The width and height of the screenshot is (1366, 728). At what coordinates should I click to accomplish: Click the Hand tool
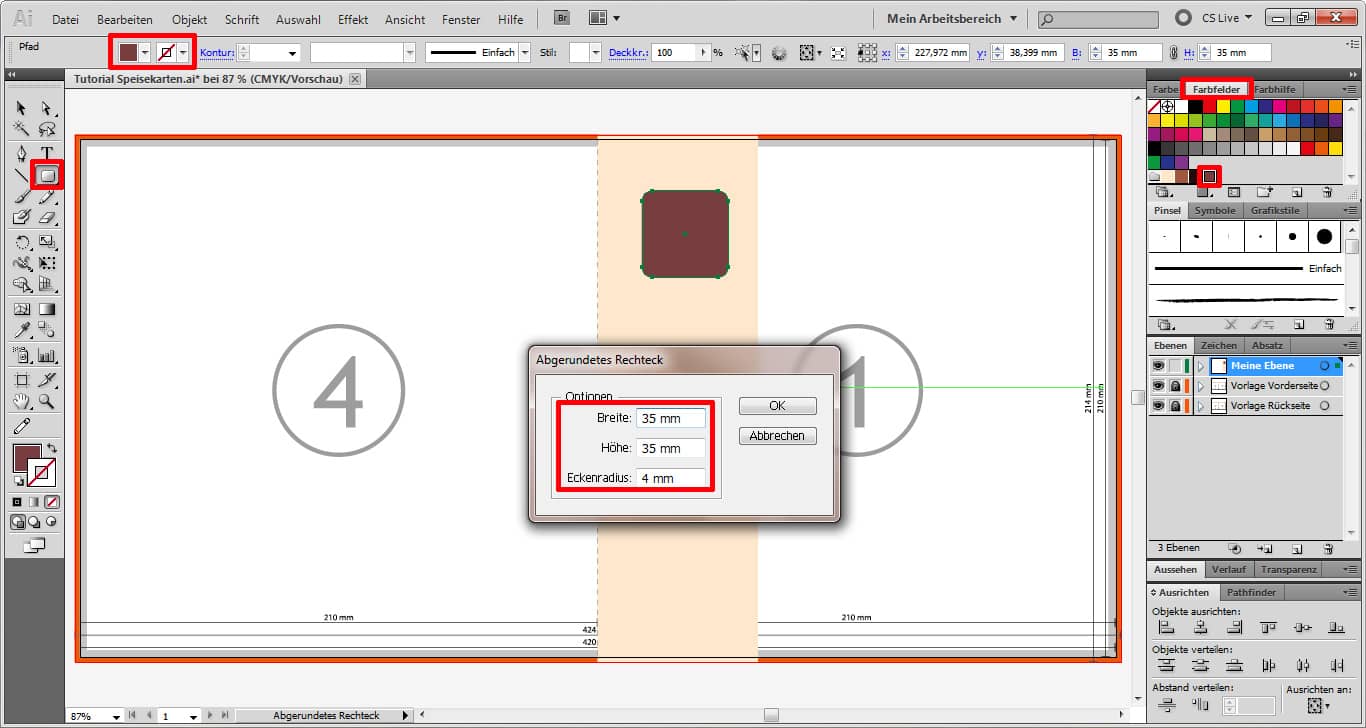click(x=22, y=402)
